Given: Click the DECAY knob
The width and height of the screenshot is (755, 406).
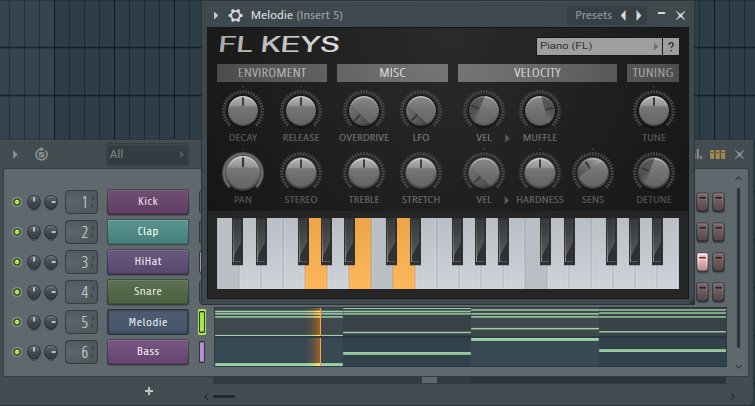Looking at the screenshot, I should pos(243,110).
